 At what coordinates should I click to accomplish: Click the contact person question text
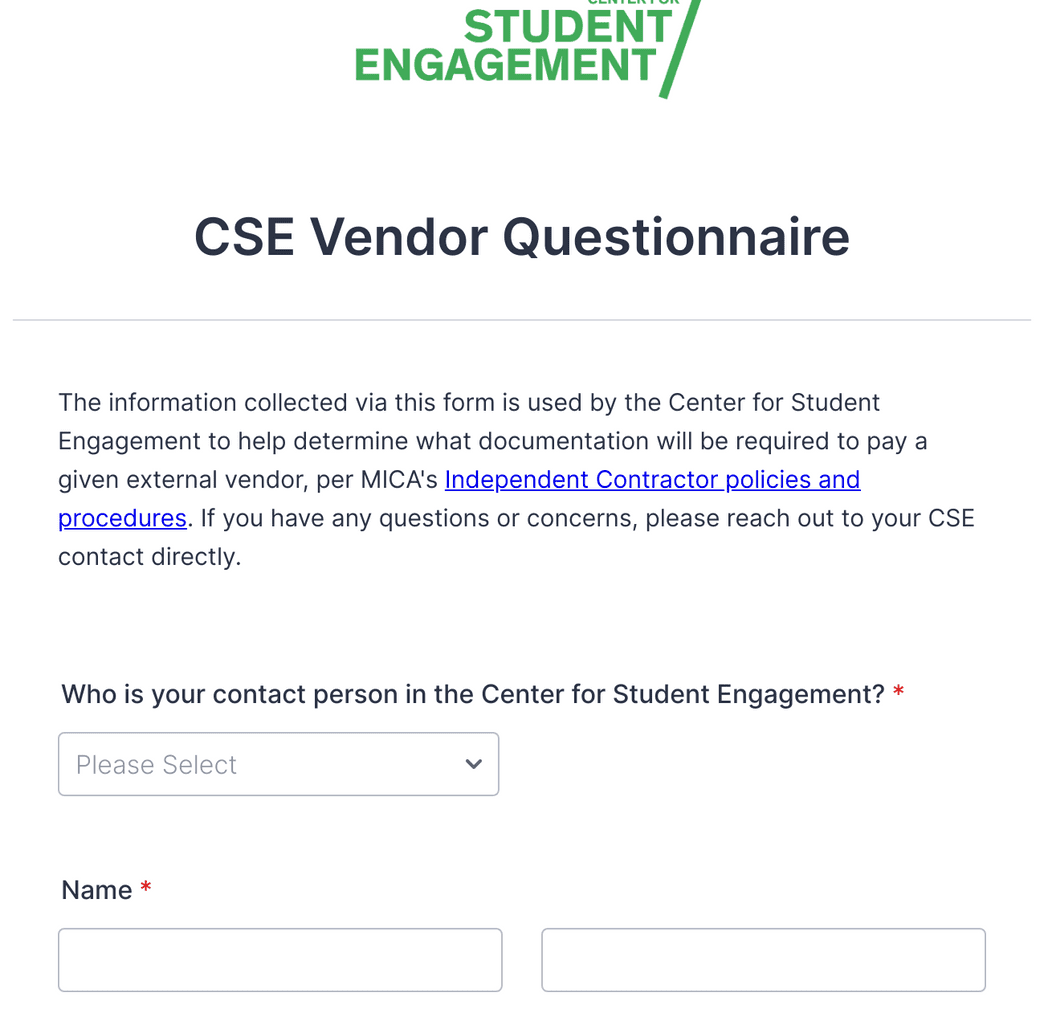click(470, 693)
